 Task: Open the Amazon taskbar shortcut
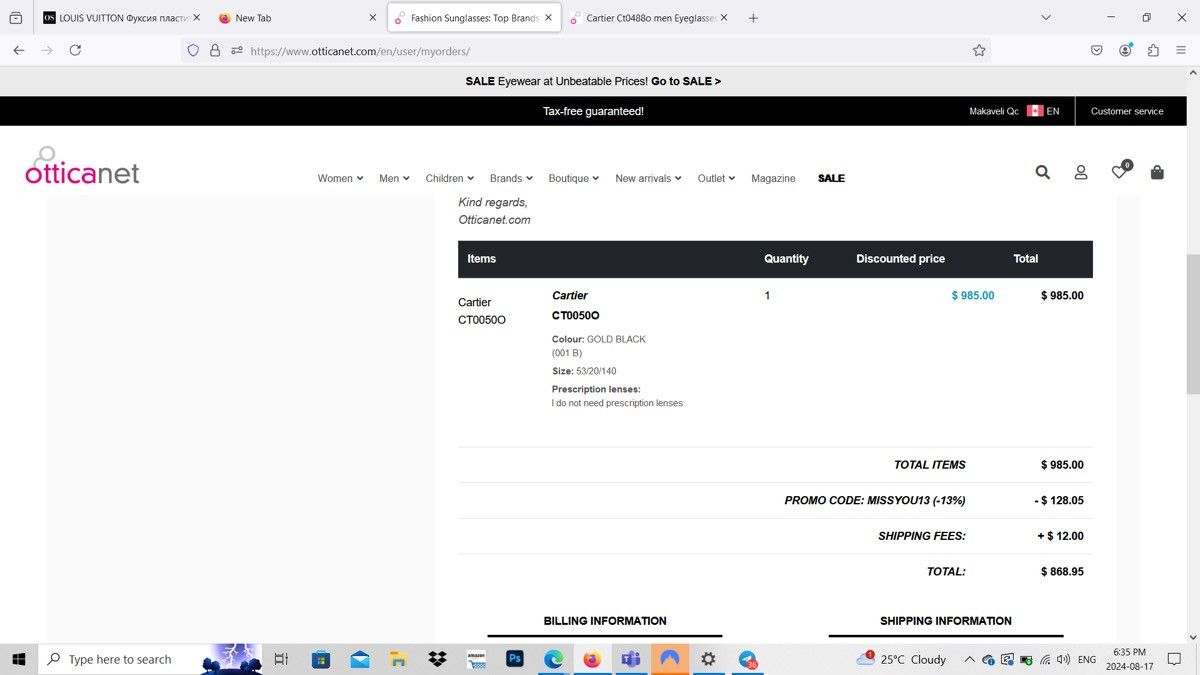click(476, 659)
